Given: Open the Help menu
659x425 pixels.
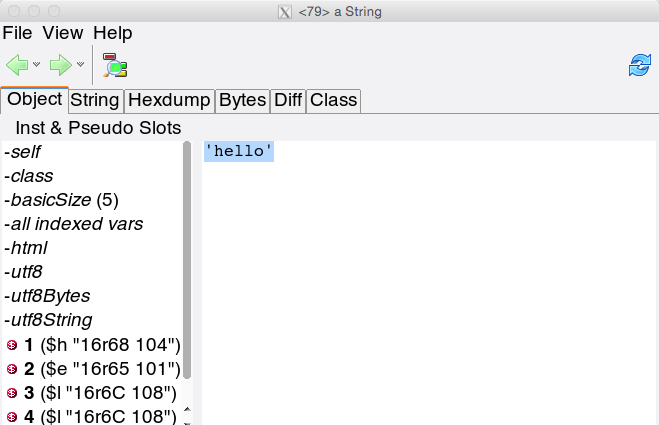Looking at the screenshot, I should 112,33.
